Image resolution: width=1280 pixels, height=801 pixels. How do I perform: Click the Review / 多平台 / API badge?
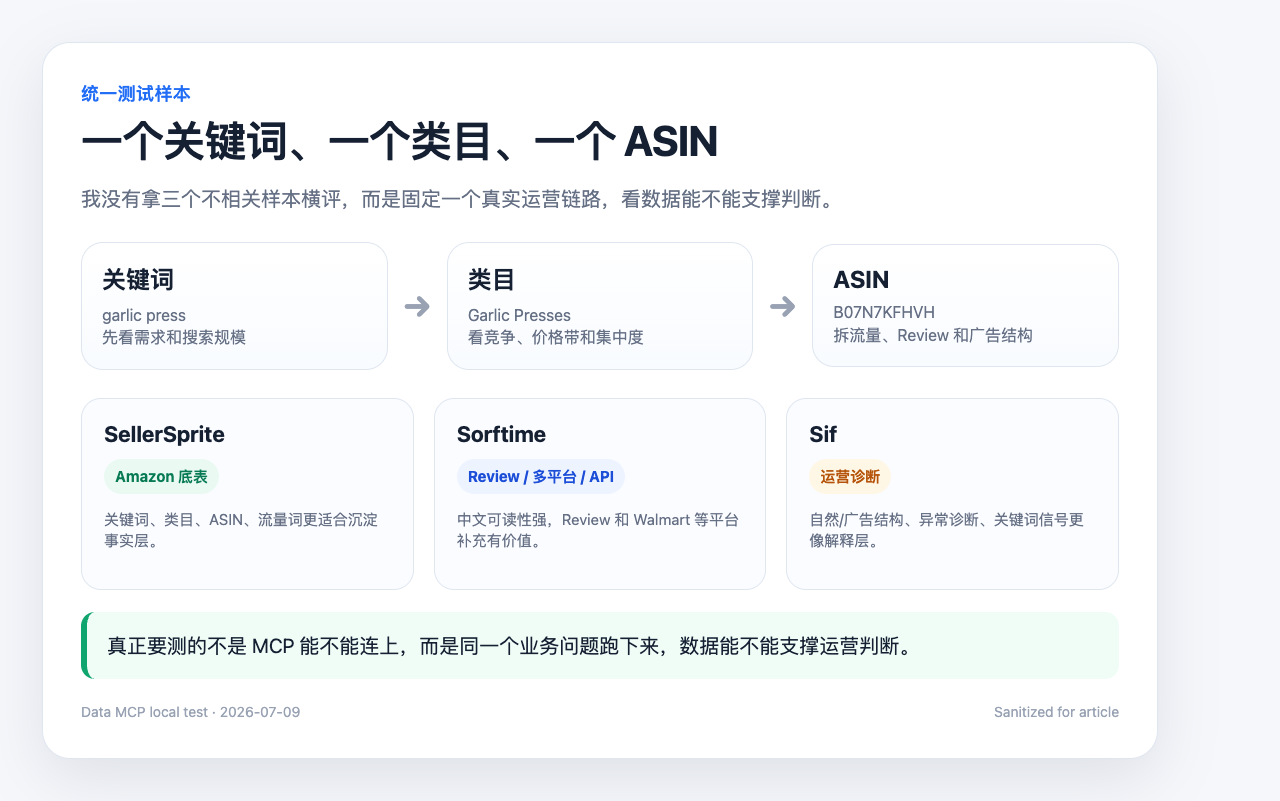(541, 477)
